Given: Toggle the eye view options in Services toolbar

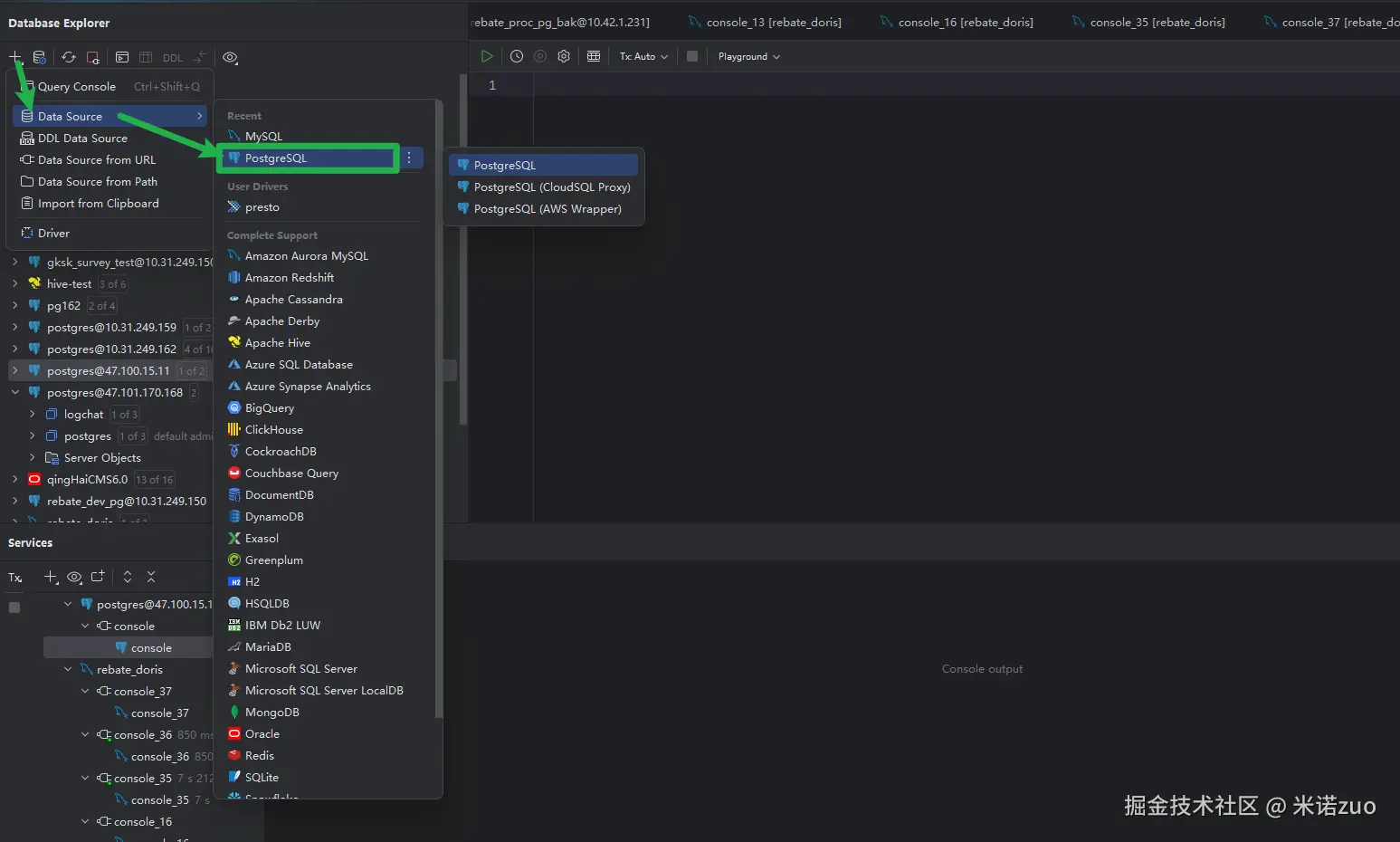Looking at the screenshot, I should tap(74, 577).
